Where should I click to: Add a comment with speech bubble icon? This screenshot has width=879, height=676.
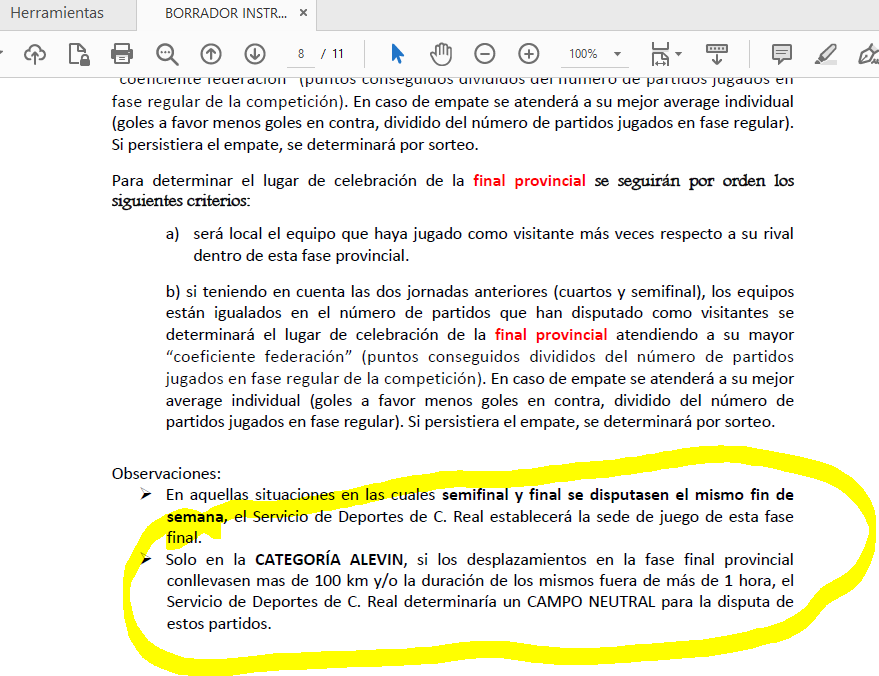point(781,54)
